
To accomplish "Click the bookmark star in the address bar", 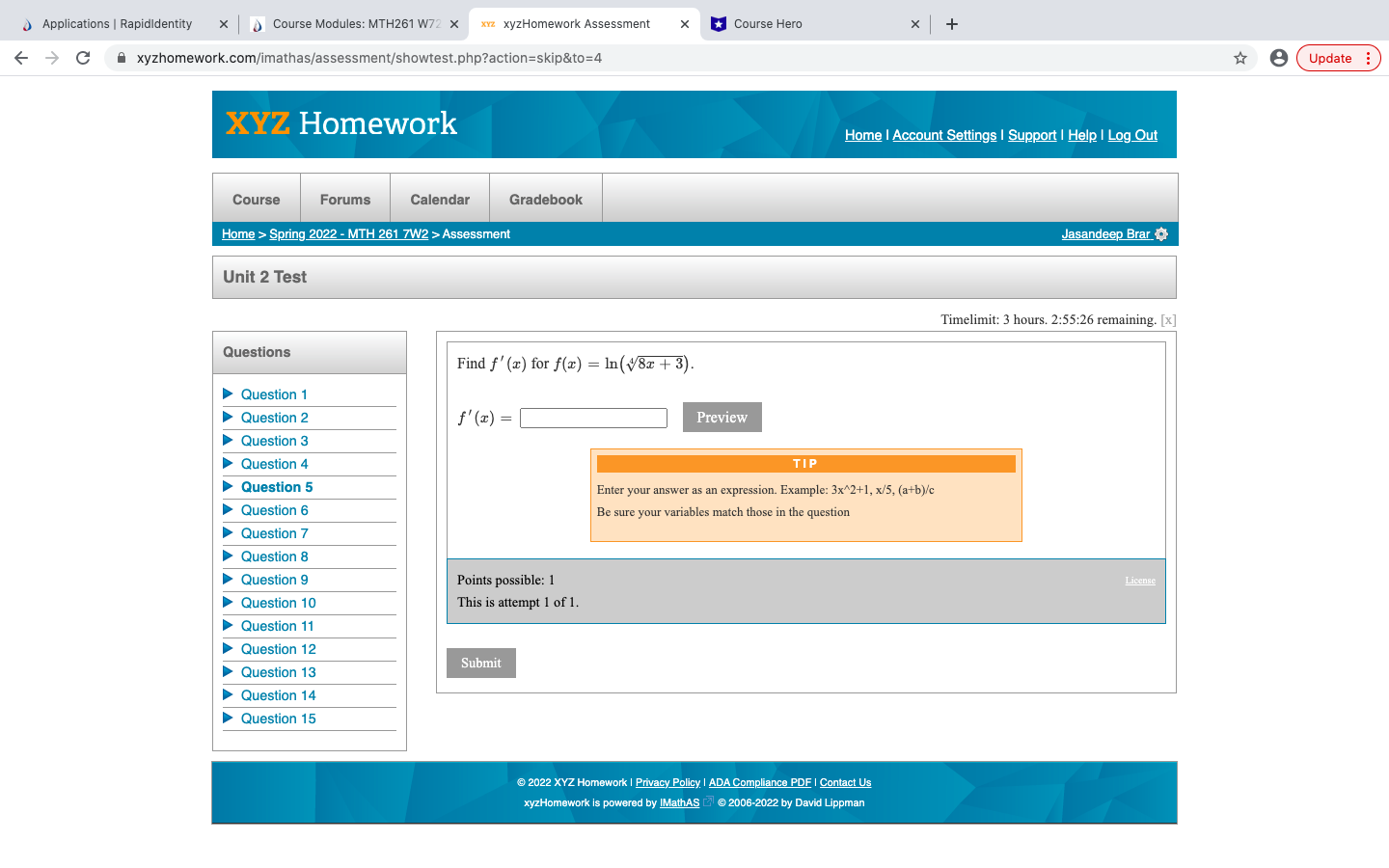I will click(1239, 58).
